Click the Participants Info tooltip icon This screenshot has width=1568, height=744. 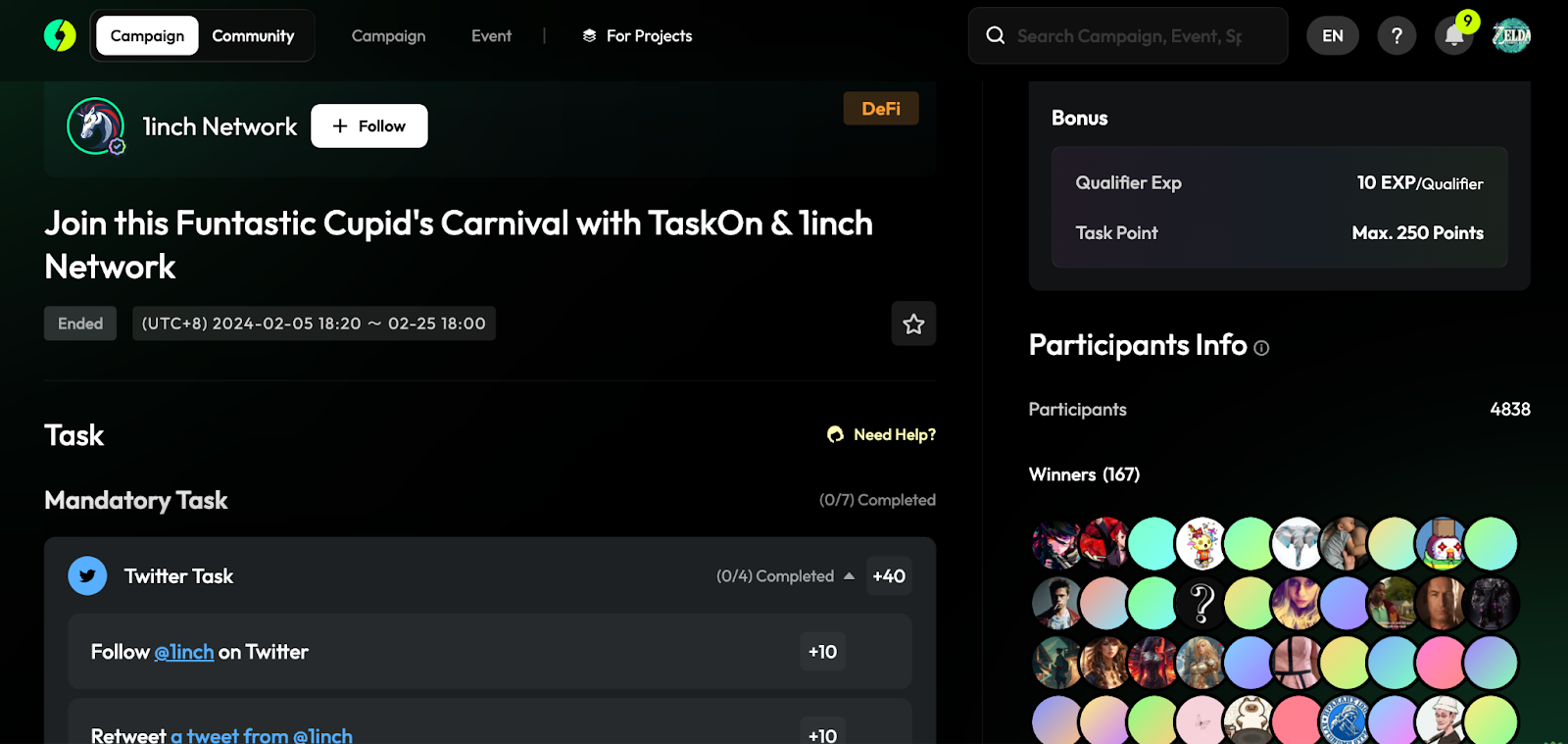pos(1261,348)
